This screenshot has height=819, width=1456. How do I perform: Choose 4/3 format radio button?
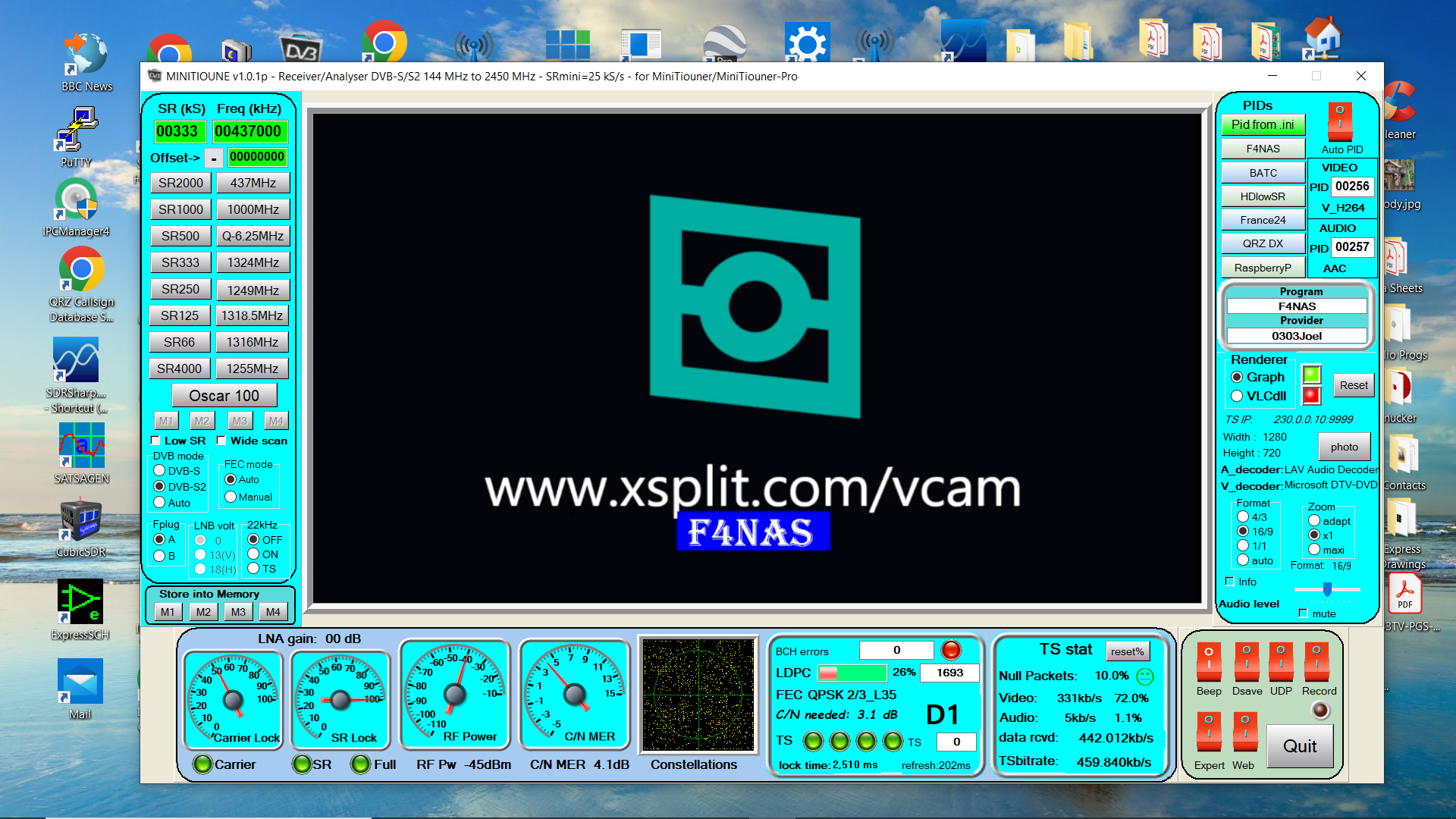[x=1243, y=516]
